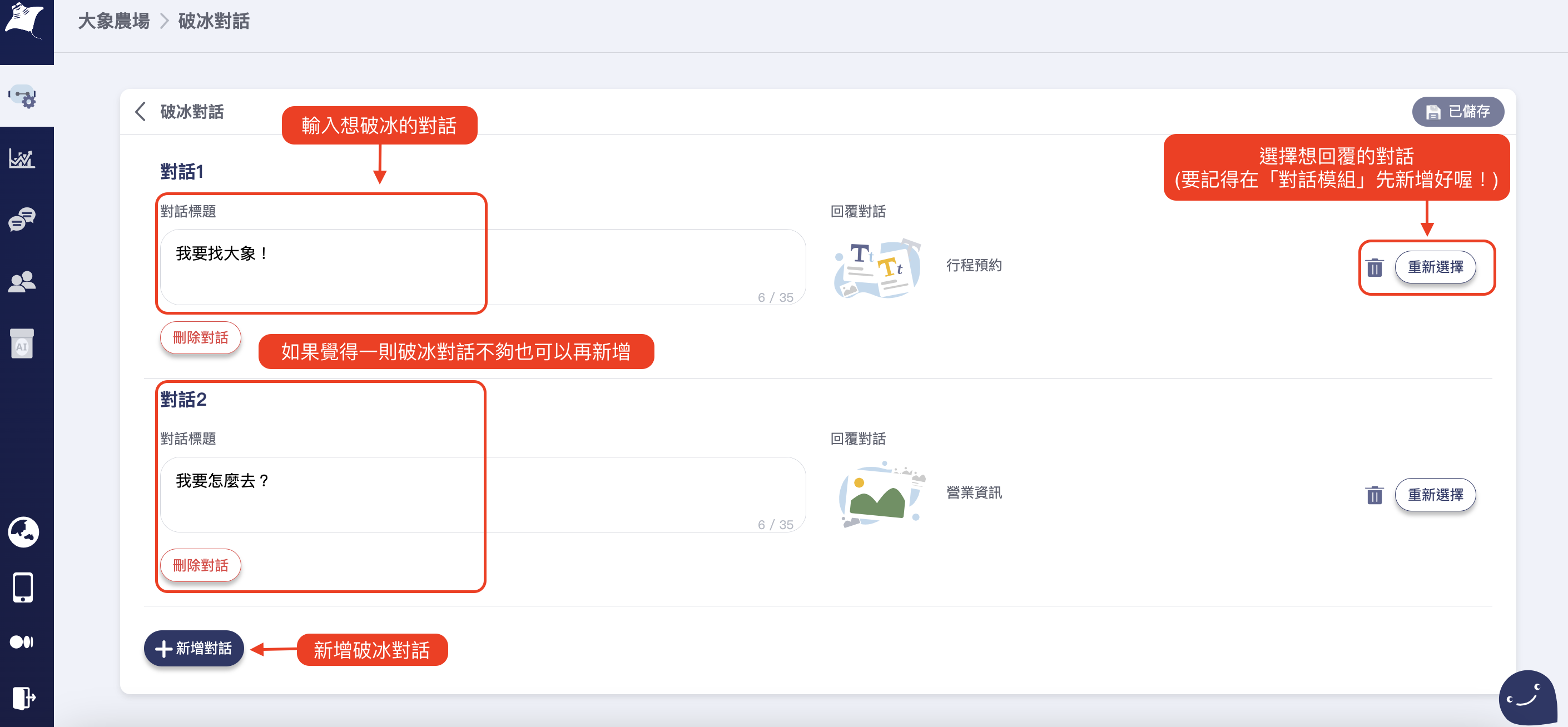This screenshot has width=1568, height=727.
Task: Delete the 行程預約 reply with trash icon
Action: [1375, 267]
